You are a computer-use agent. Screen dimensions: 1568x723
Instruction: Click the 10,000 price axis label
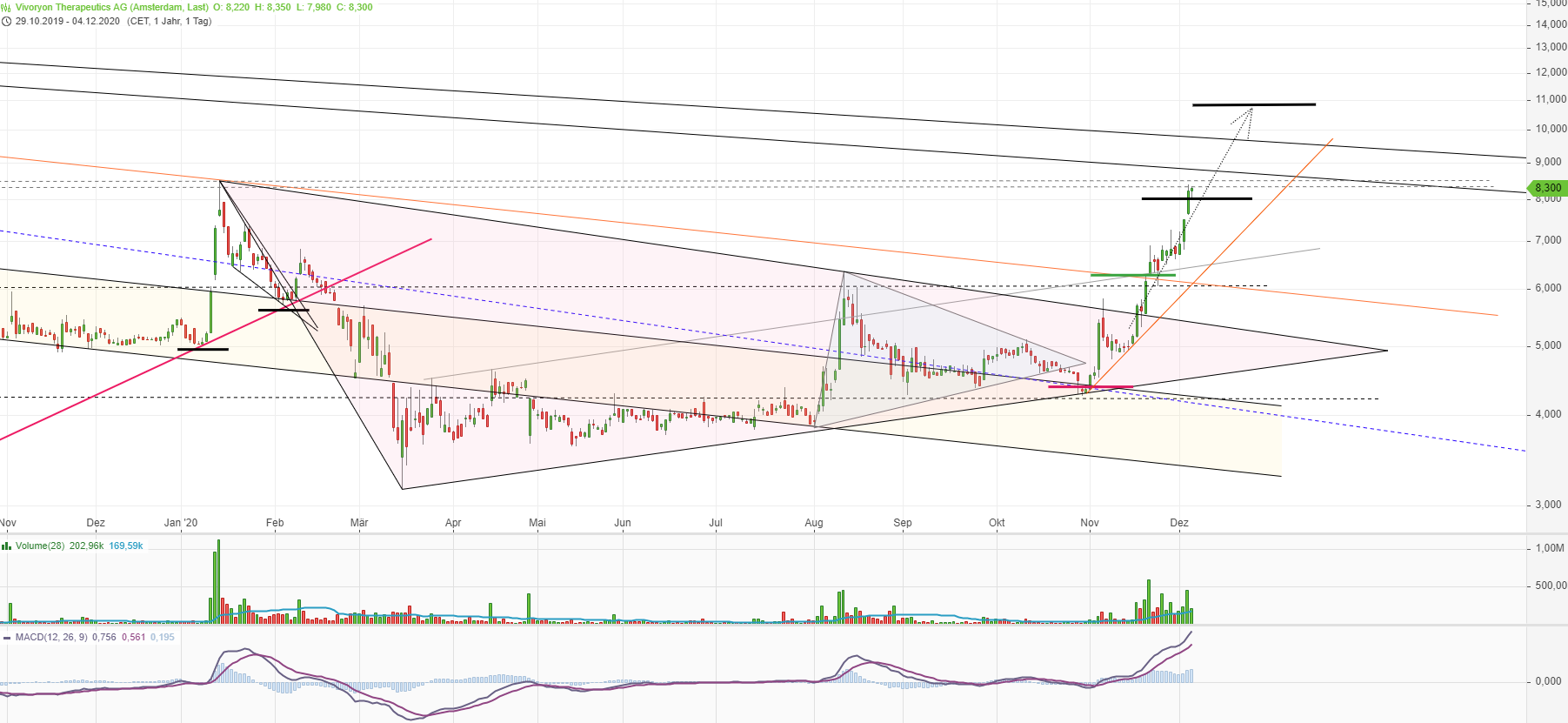pos(1551,129)
